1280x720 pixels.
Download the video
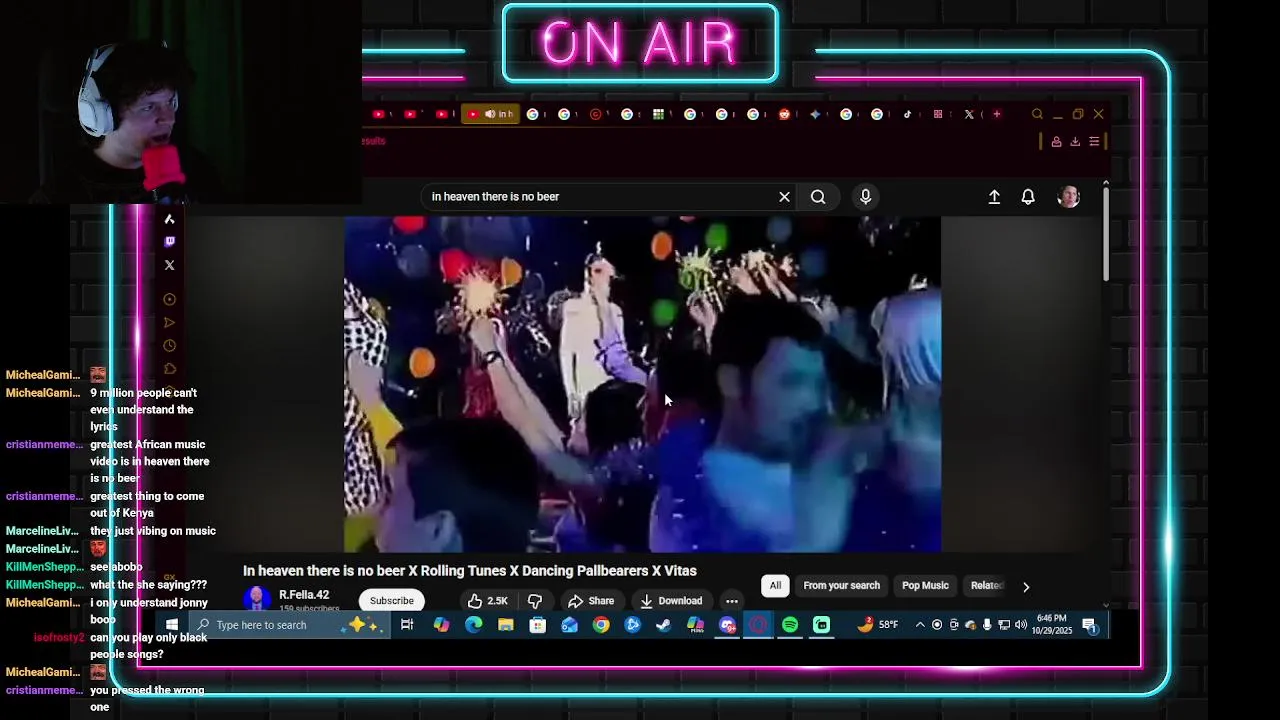(671, 601)
